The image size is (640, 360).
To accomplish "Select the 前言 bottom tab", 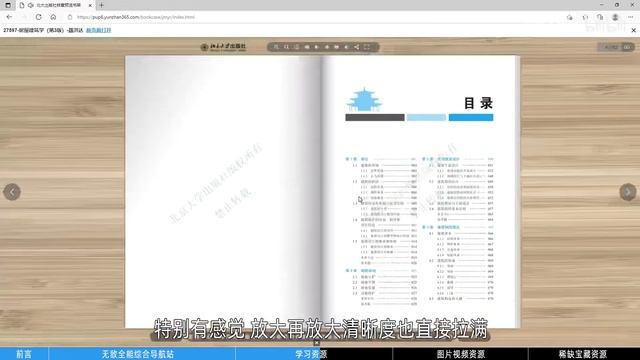I will point(24,354).
